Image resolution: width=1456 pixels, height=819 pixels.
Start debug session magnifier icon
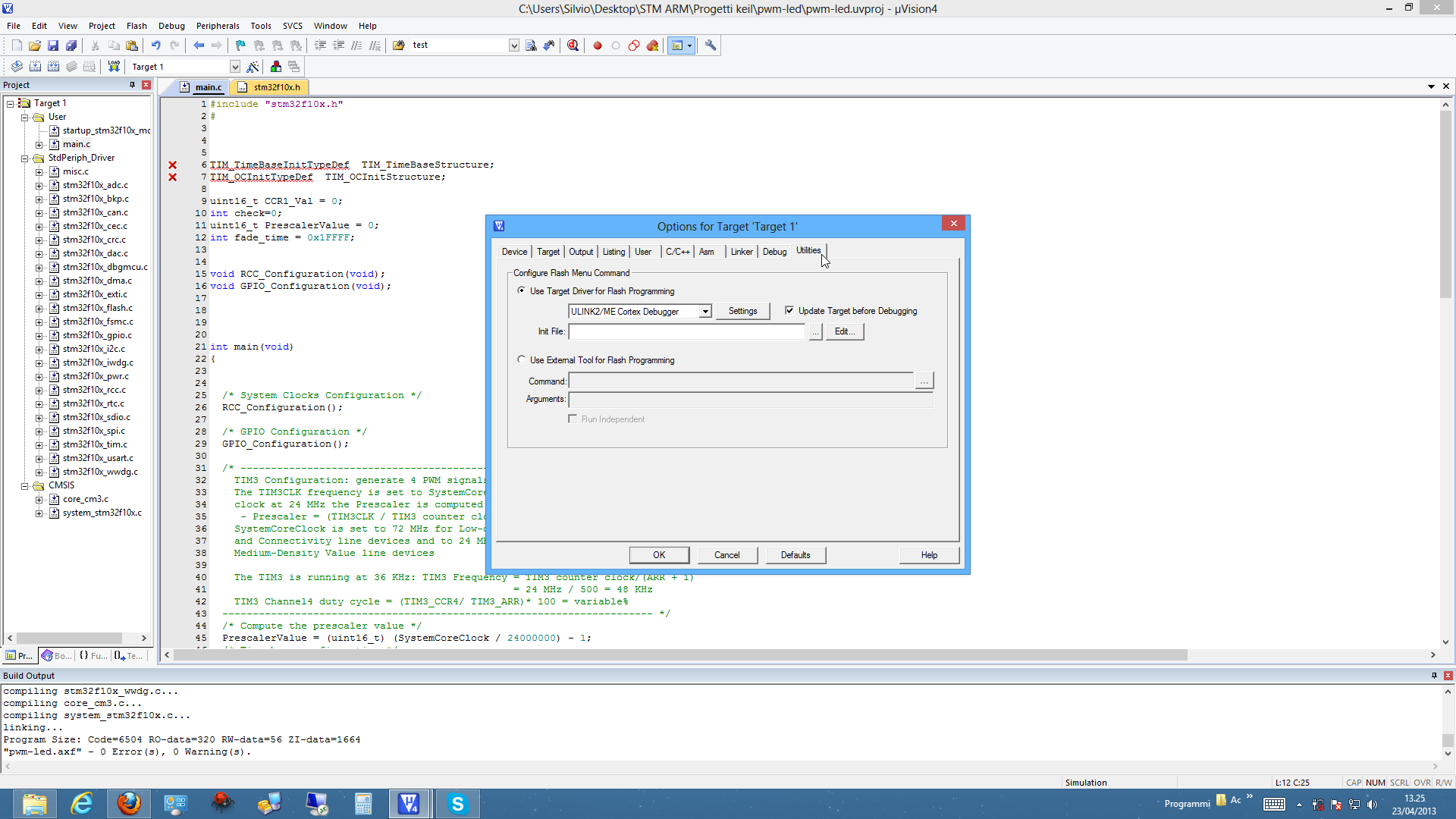[x=573, y=45]
